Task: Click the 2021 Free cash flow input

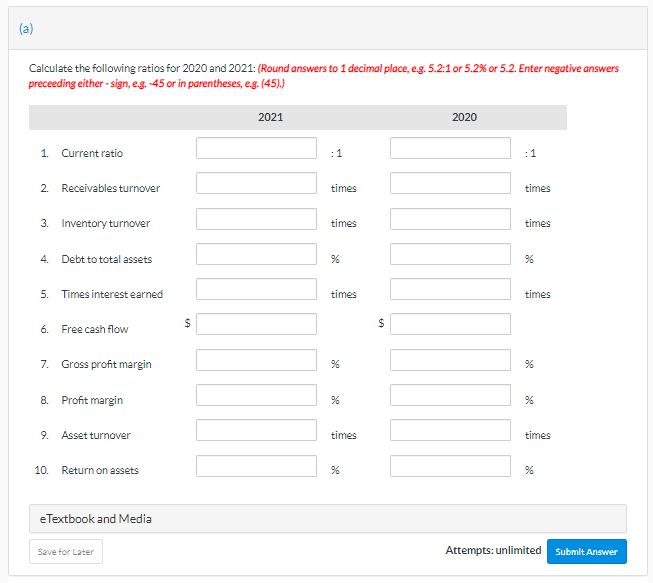Action: click(x=256, y=324)
